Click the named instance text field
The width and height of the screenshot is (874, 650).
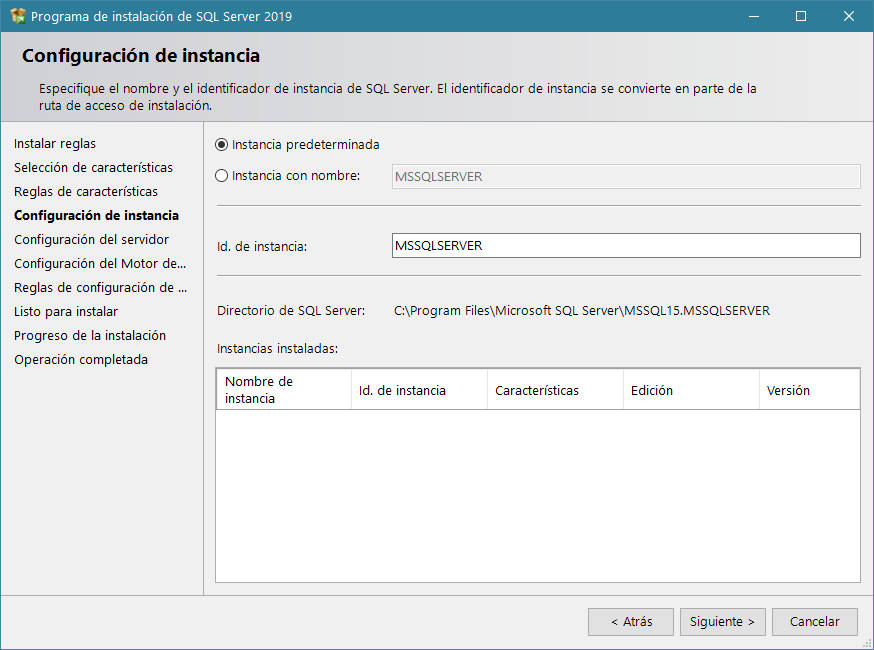pyautogui.click(x=625, y=176)
